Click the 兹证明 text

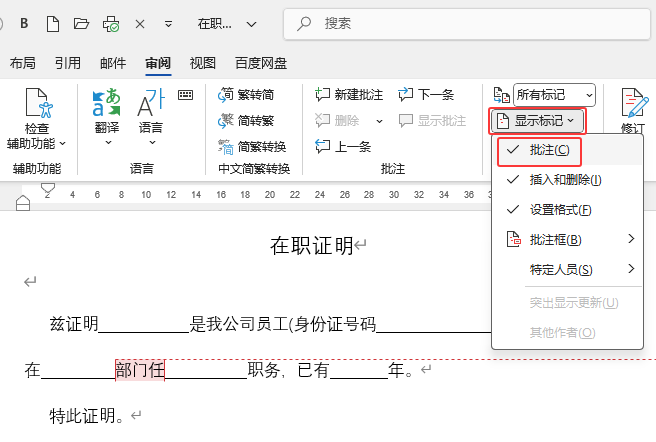74,324
